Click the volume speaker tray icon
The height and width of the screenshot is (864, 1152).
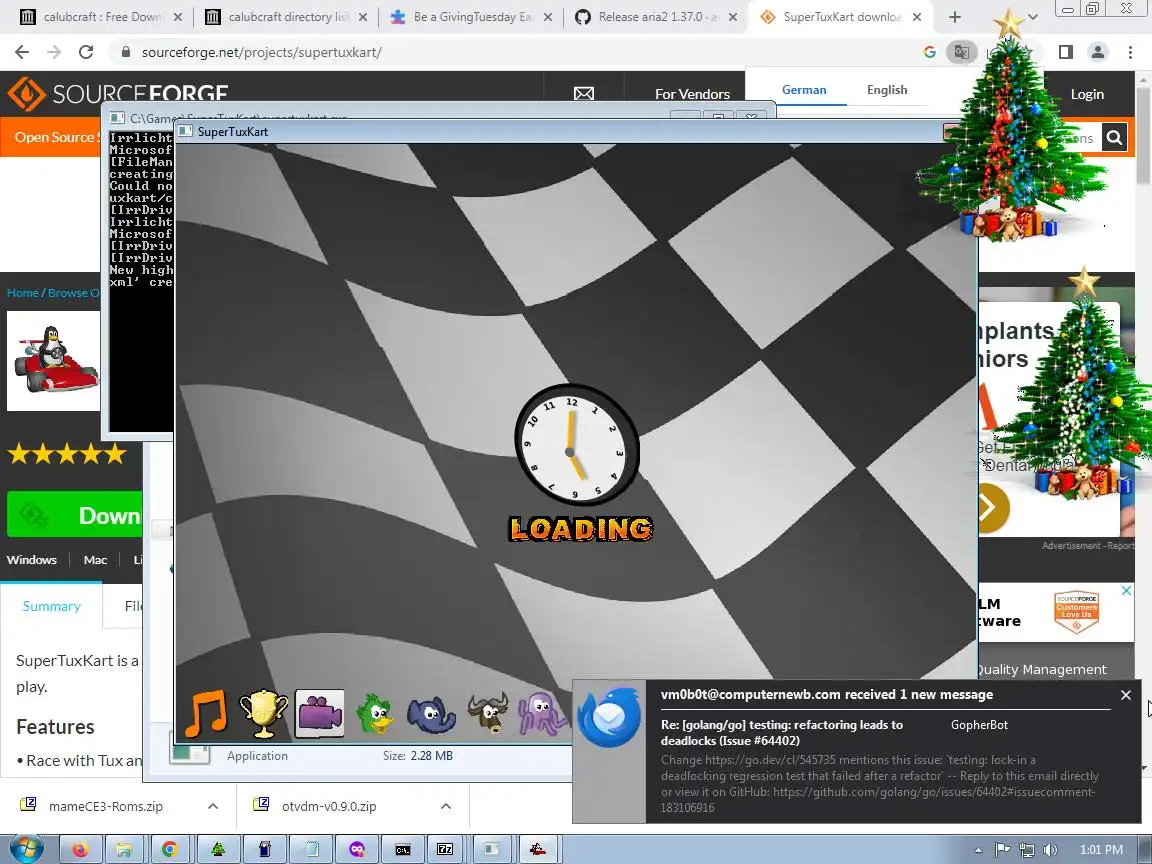click(x=1051, y=850)
